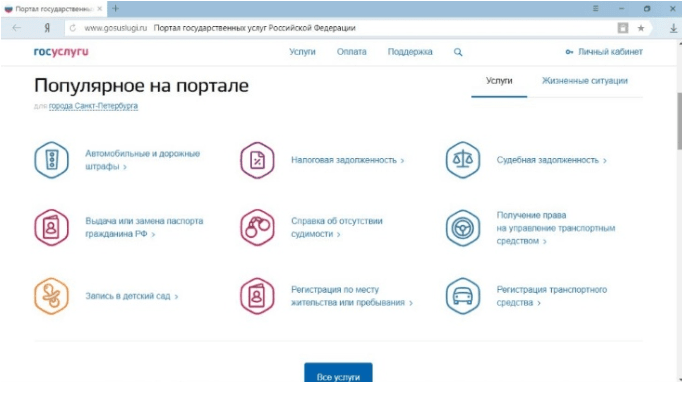Select the Услуги tab under popular
Viewport: 687px width, 393px height.
[499, 81]
